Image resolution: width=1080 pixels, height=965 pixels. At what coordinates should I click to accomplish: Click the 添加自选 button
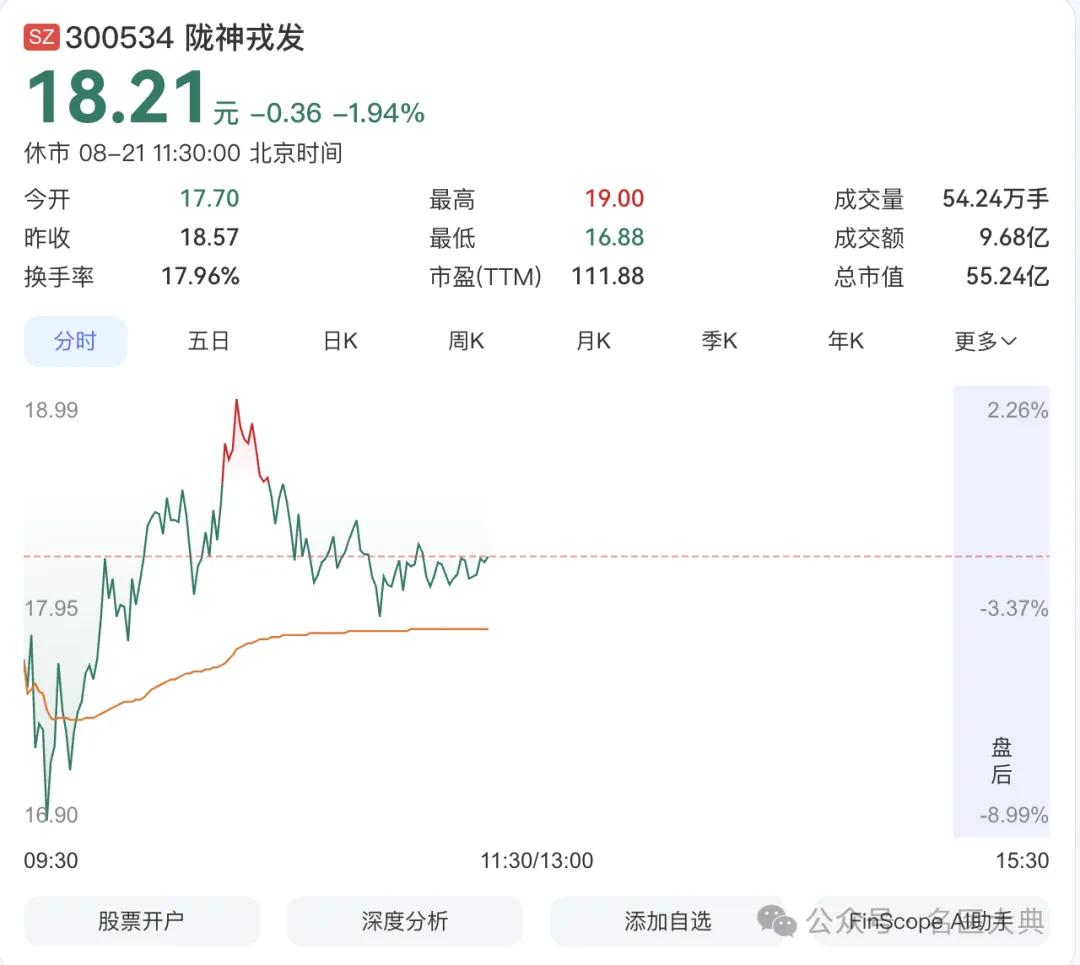coord(667,921)
